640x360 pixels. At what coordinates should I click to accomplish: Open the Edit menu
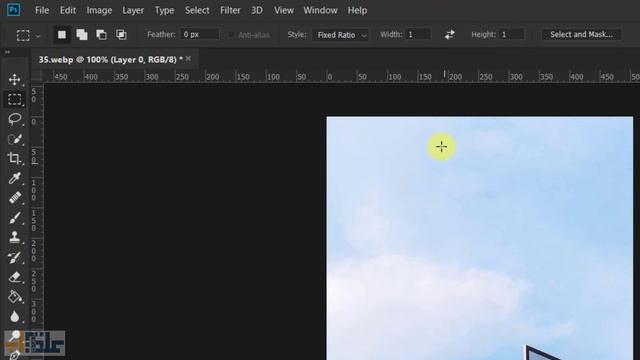(68, 10)
